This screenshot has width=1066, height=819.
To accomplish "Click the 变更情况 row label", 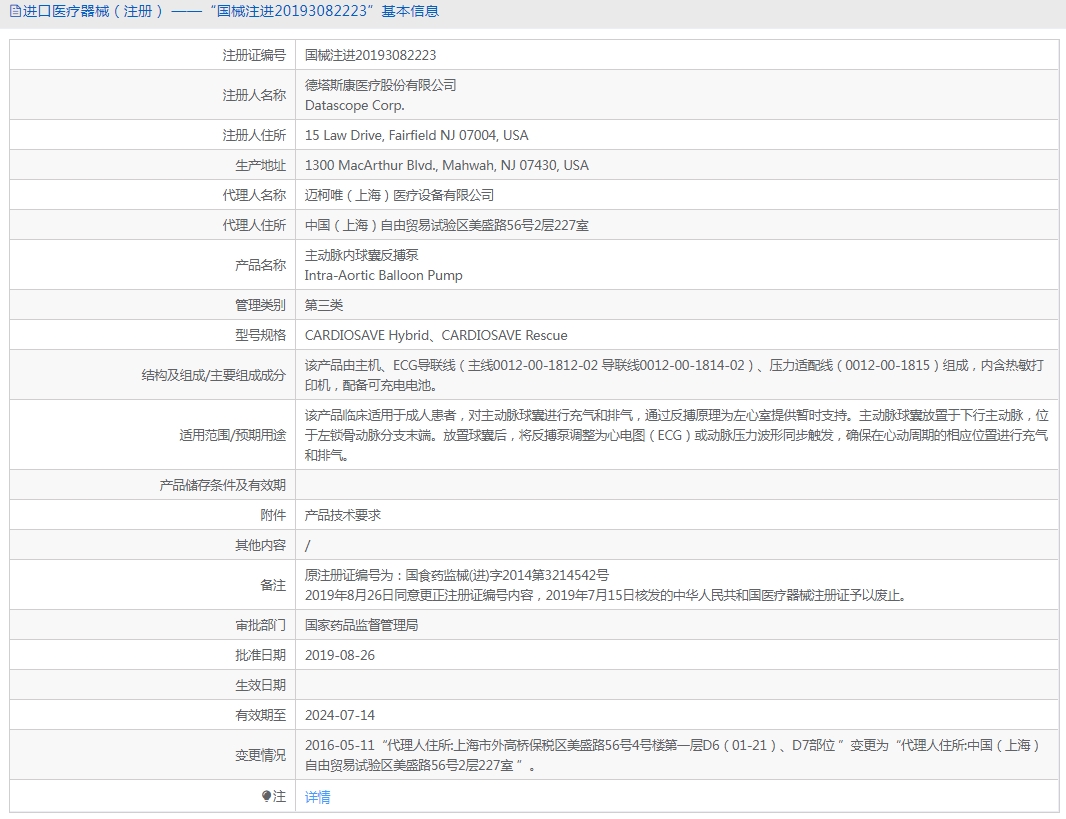I will pyautogui.click(x=260, y=755).
